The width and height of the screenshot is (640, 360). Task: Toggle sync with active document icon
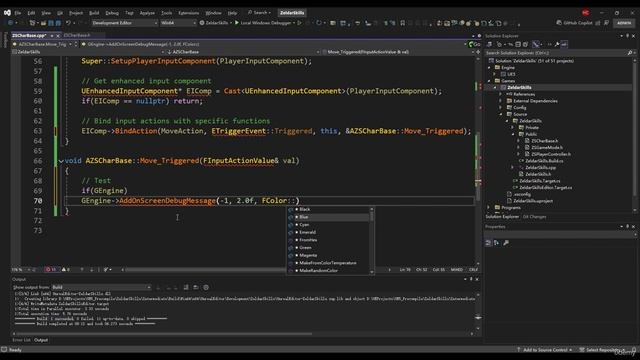510,44
